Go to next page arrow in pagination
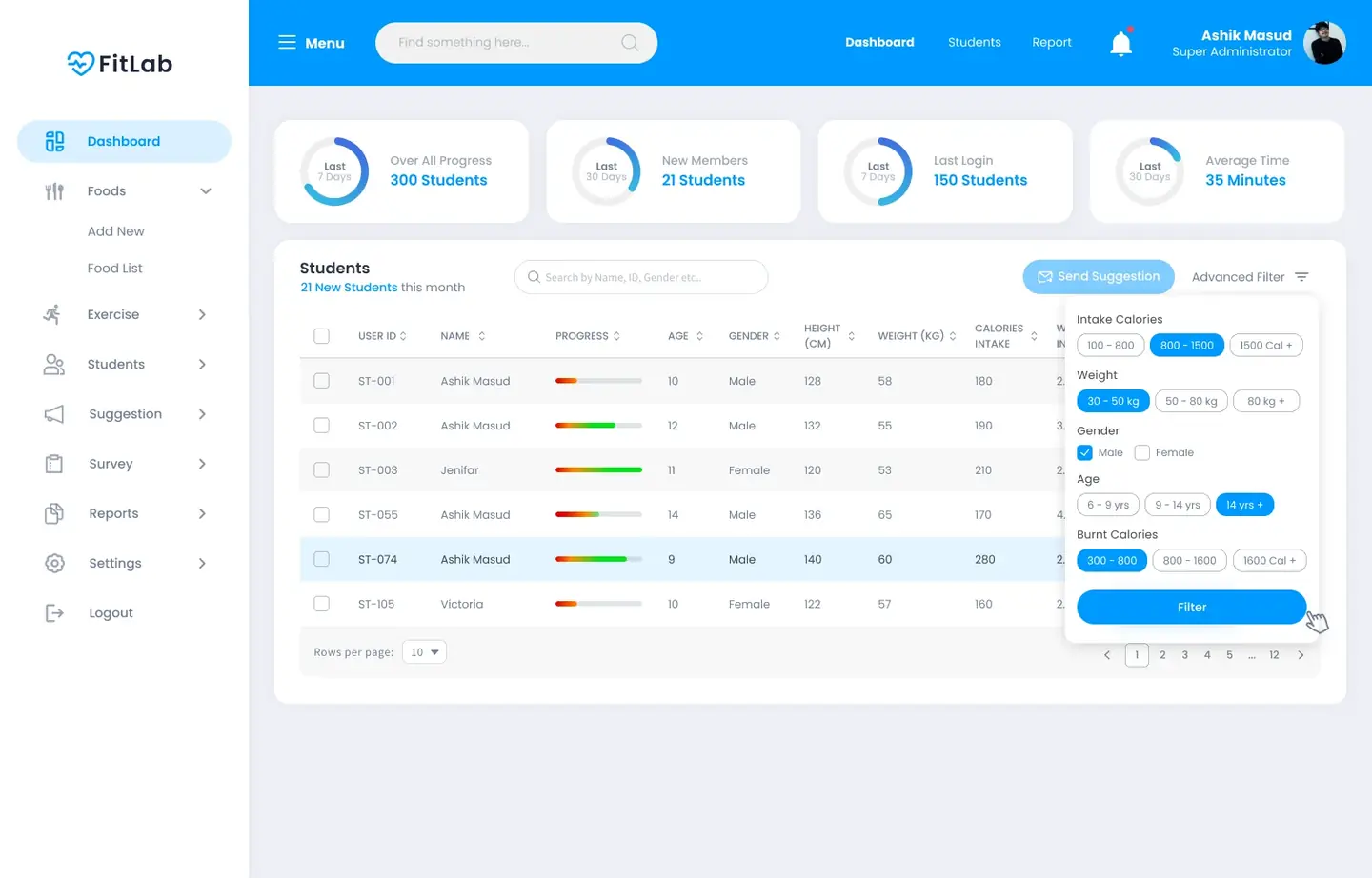The height and width of the screenshot is (878, 1372). (1301, 655)
